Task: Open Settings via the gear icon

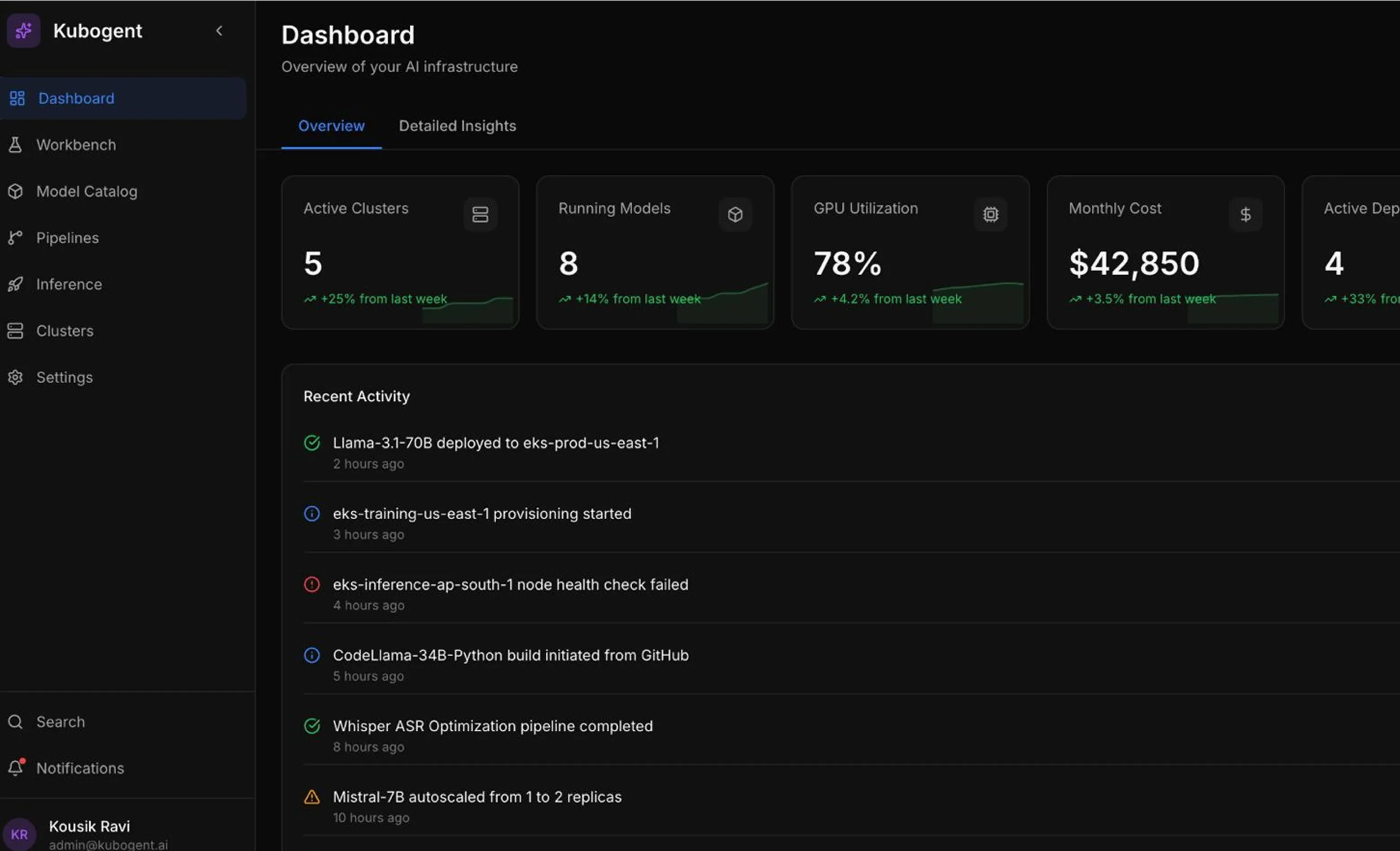Action: (15, 377)
